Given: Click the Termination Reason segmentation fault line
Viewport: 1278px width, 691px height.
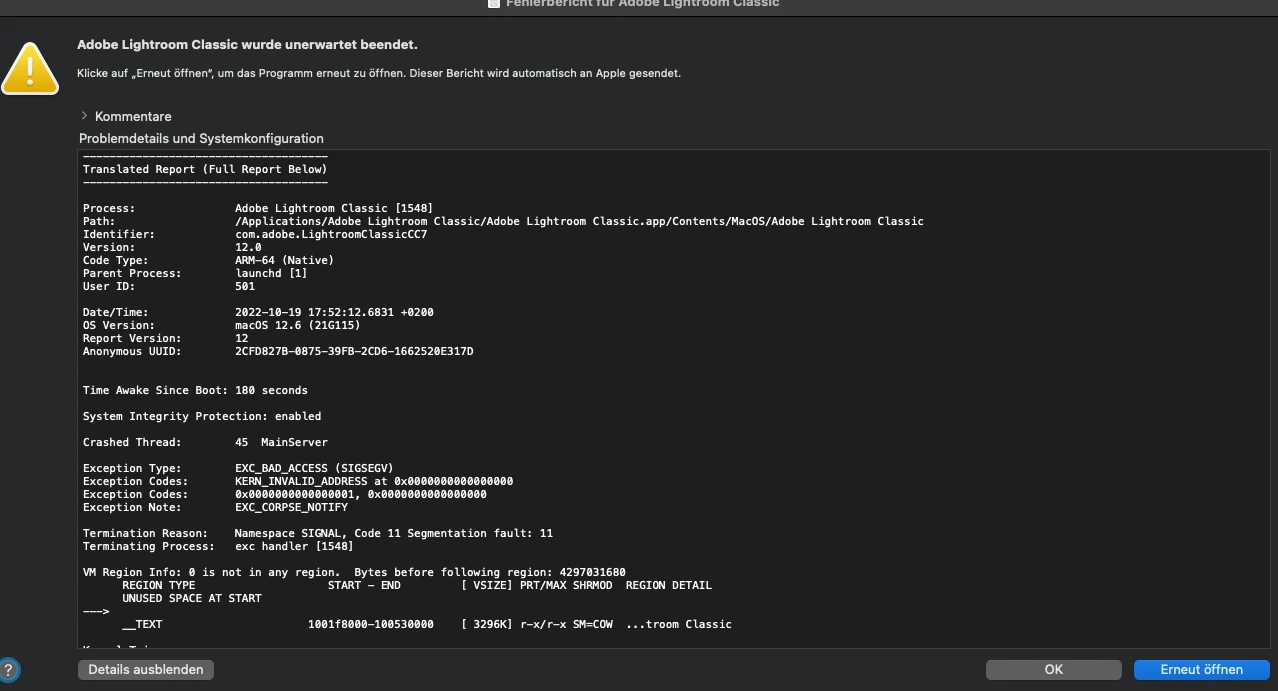Looking at the screenshot, I should (318, 533).
